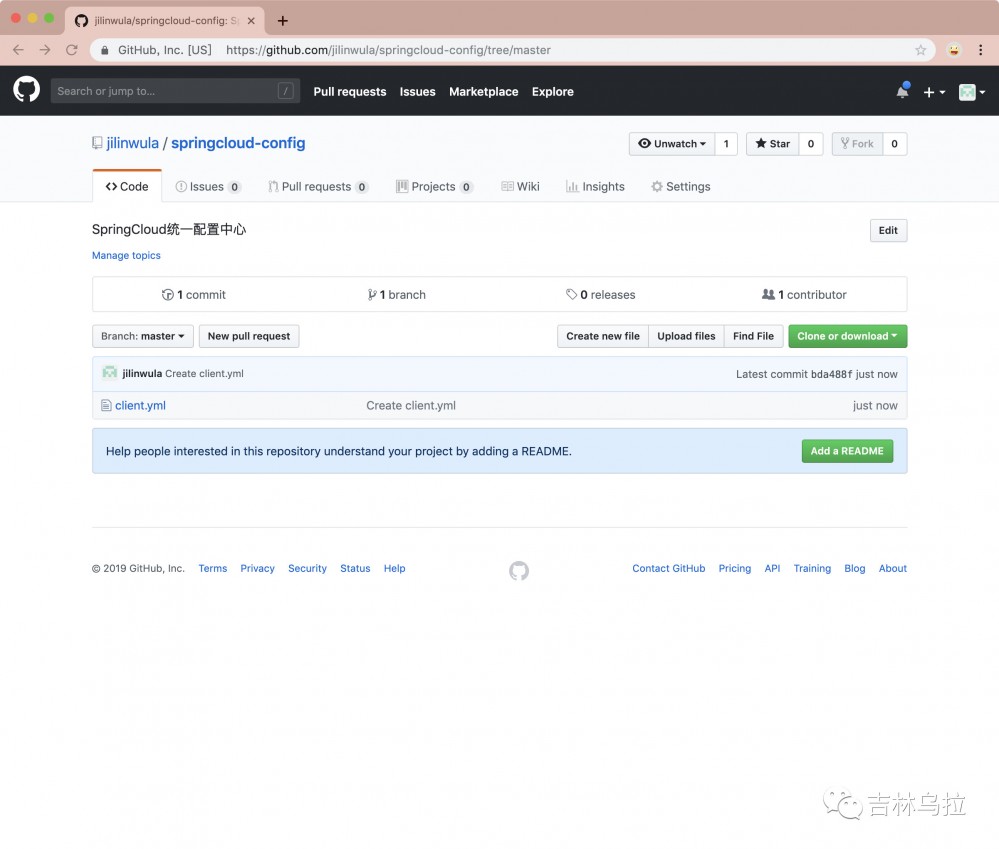Open the jilinwula commit author avatar
The image size is (999, 849).
[110, 373]
